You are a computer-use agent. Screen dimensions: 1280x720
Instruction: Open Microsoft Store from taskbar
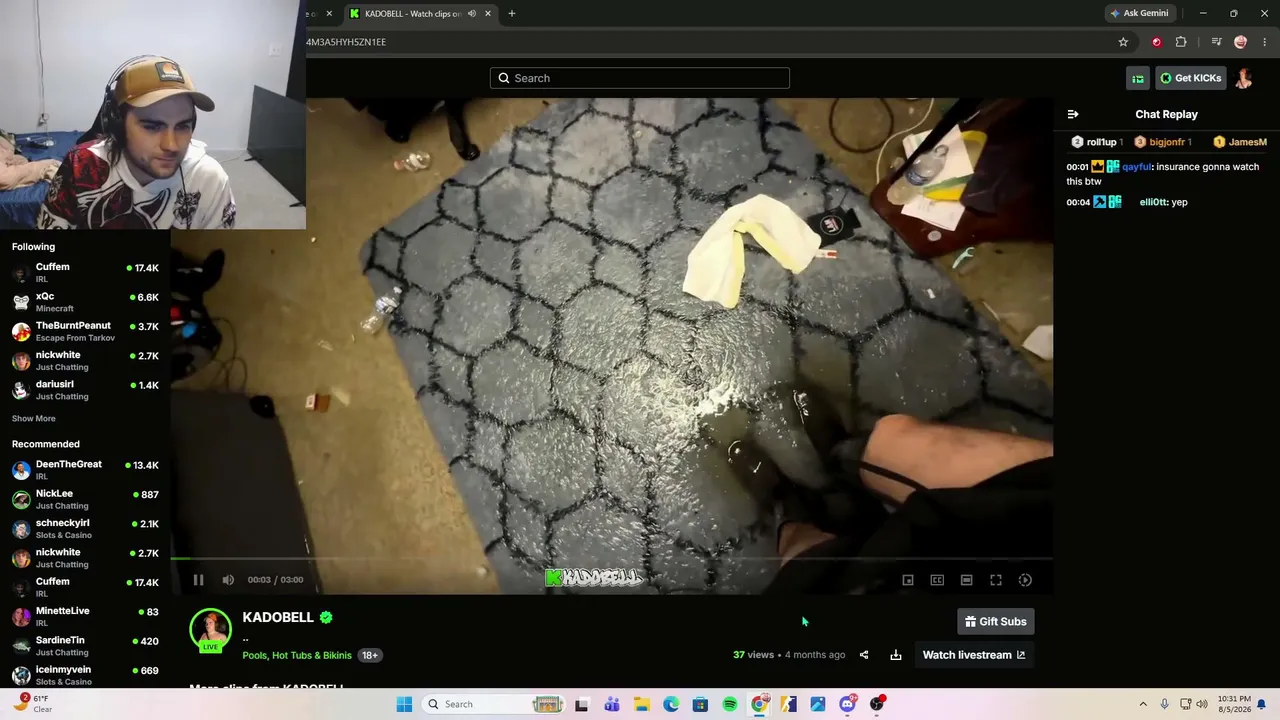click(700, 704)
